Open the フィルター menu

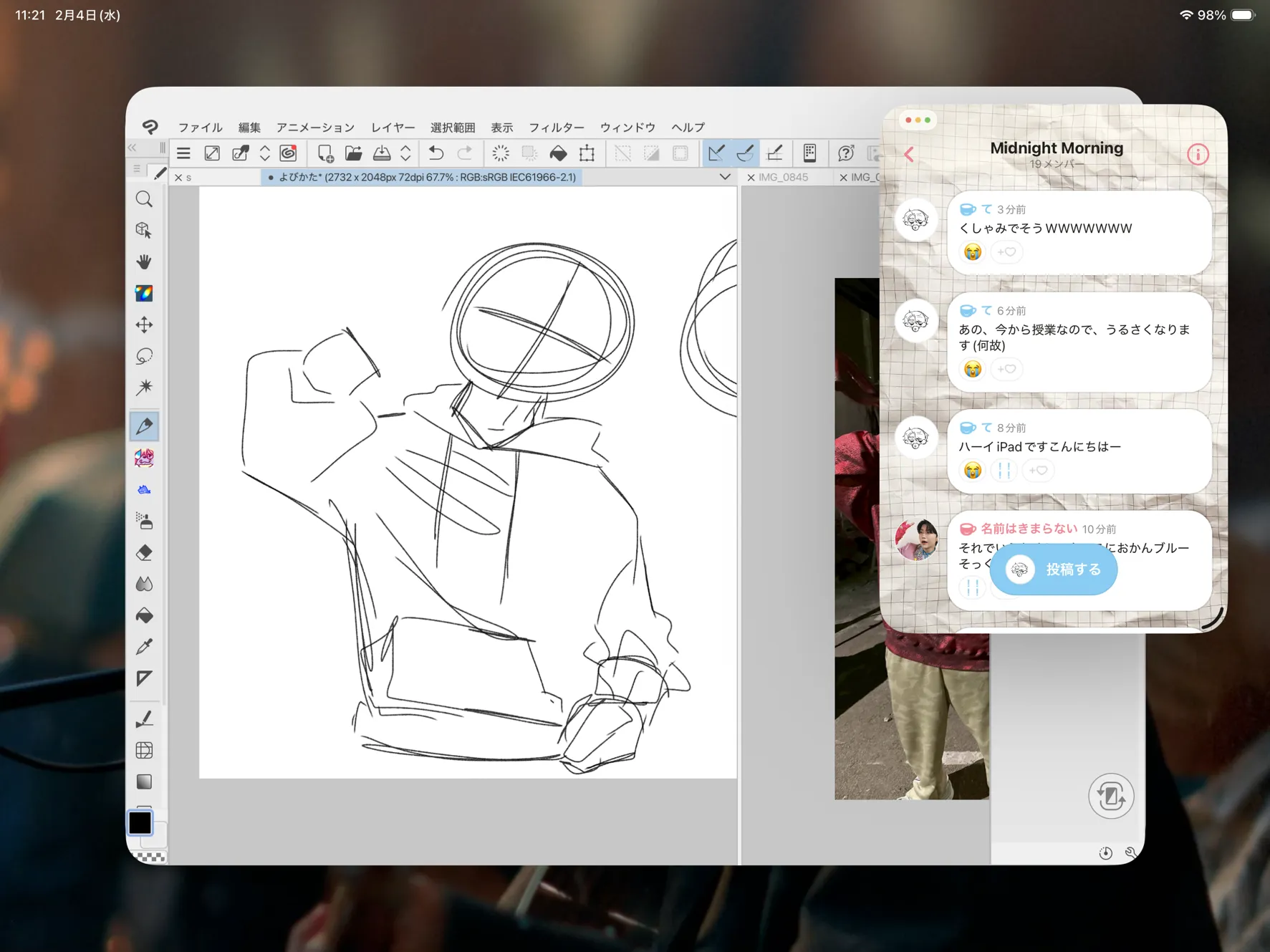tap(557, 128)
